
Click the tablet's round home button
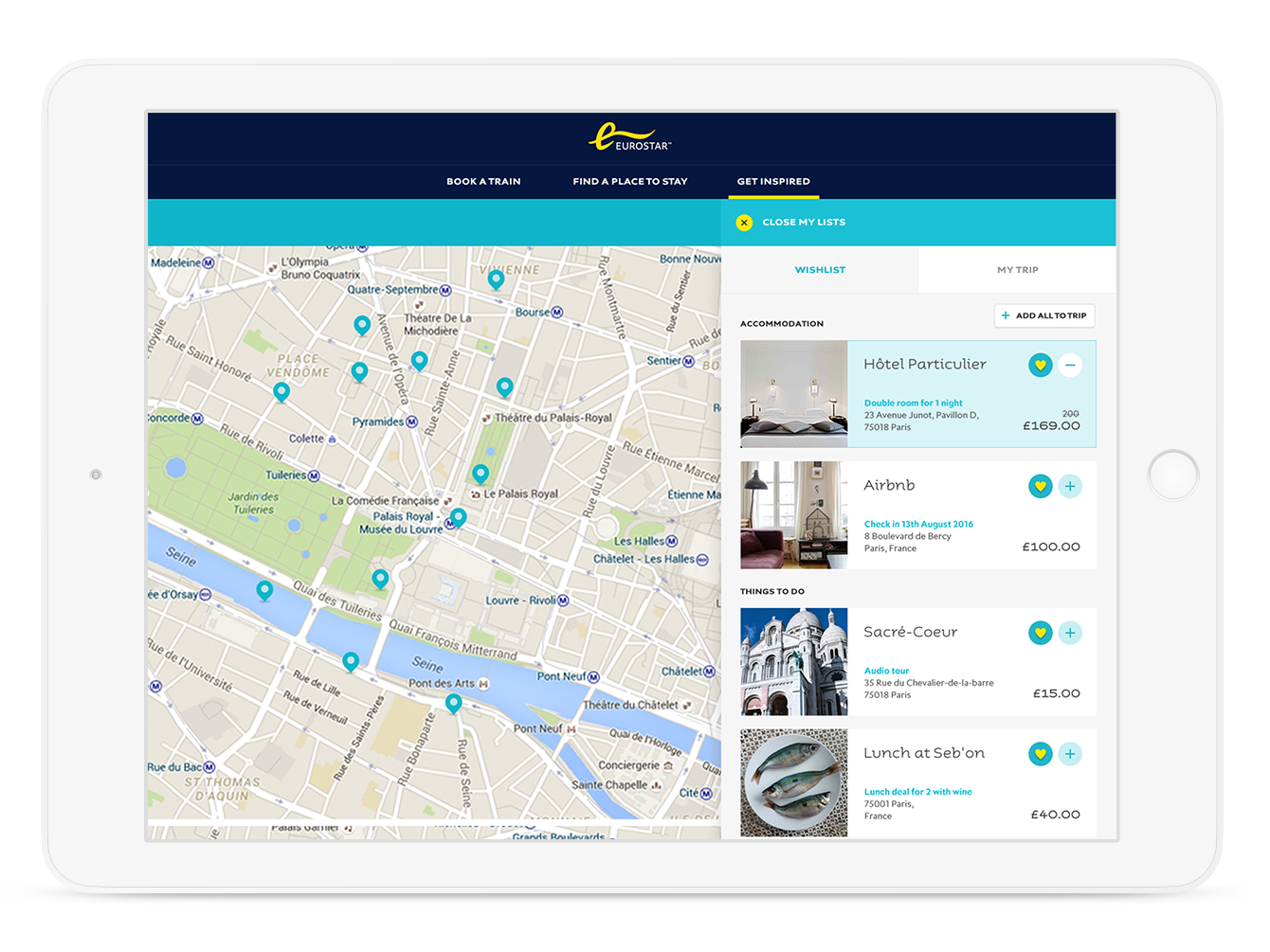[1173, 475]
